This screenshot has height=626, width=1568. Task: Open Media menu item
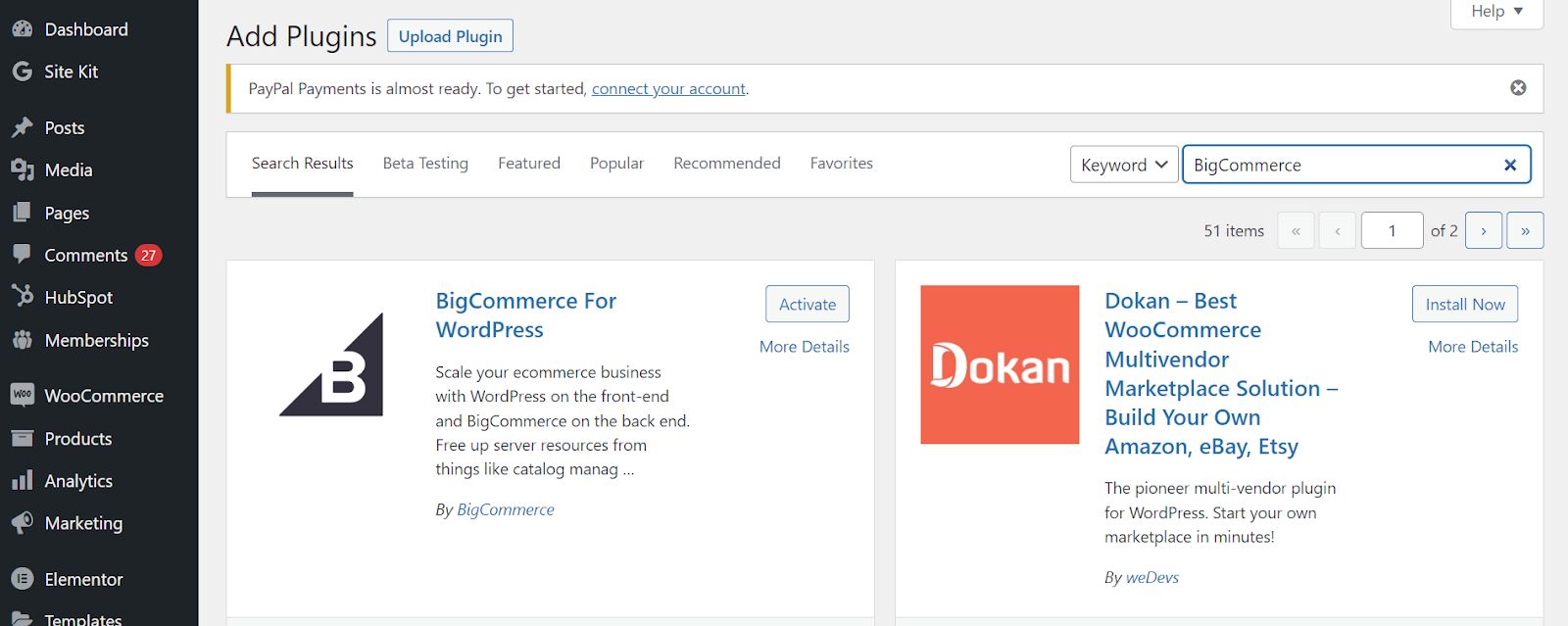69,169
